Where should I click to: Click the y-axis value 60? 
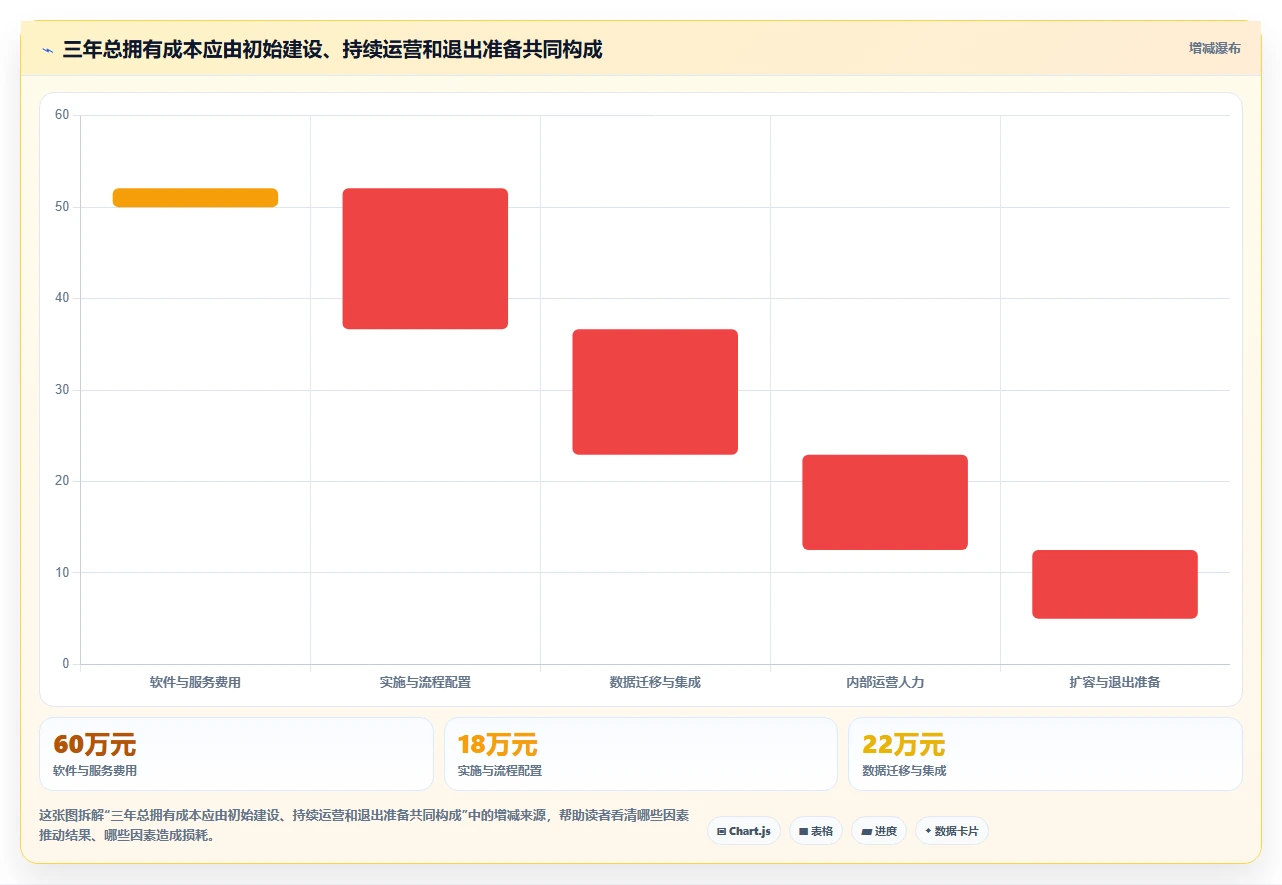coord(62,115)
